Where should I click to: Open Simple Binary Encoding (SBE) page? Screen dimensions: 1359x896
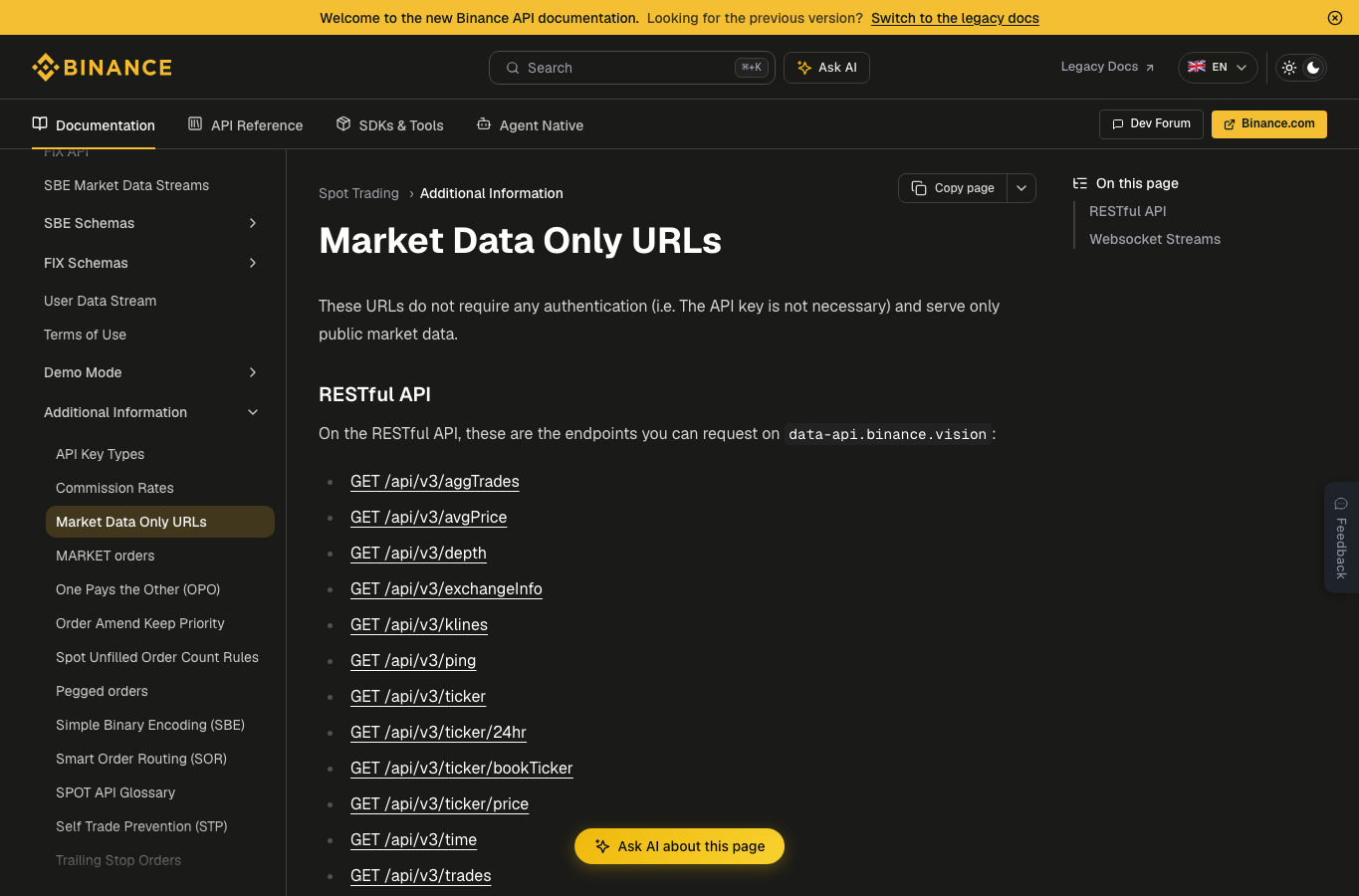point(149,725)
